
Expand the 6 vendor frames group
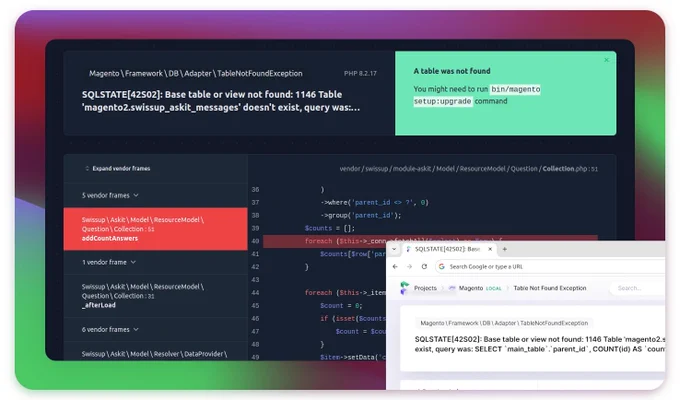[x=110, y=329]
